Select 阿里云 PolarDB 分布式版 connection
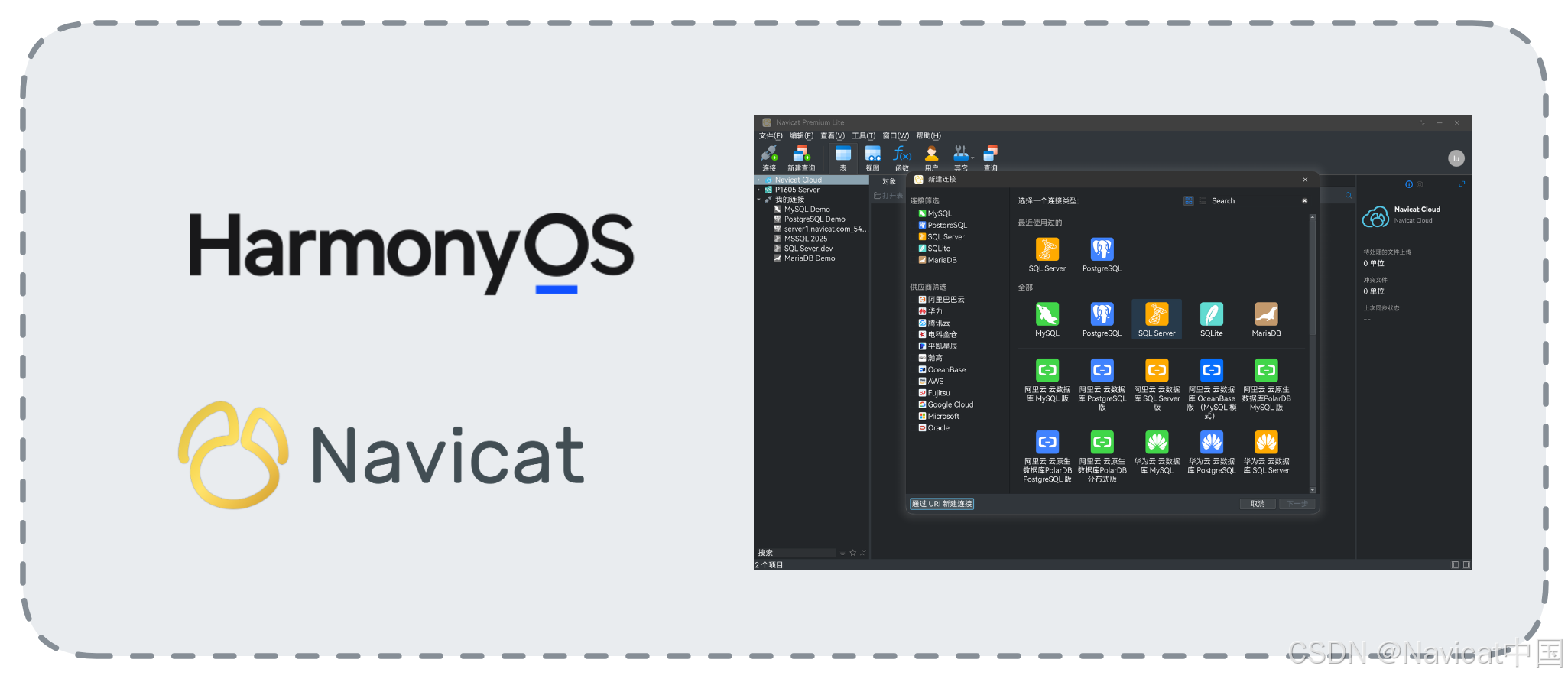This screenshot has height=679, width=1568. (1102, 456)
